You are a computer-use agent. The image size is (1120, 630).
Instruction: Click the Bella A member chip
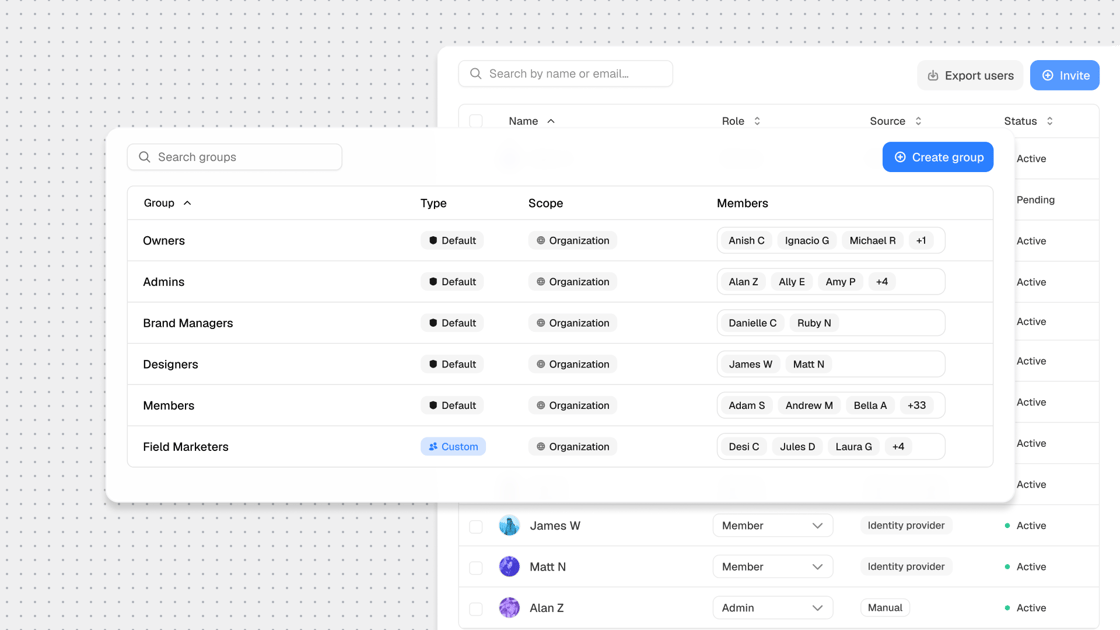[x=870, y=405]
